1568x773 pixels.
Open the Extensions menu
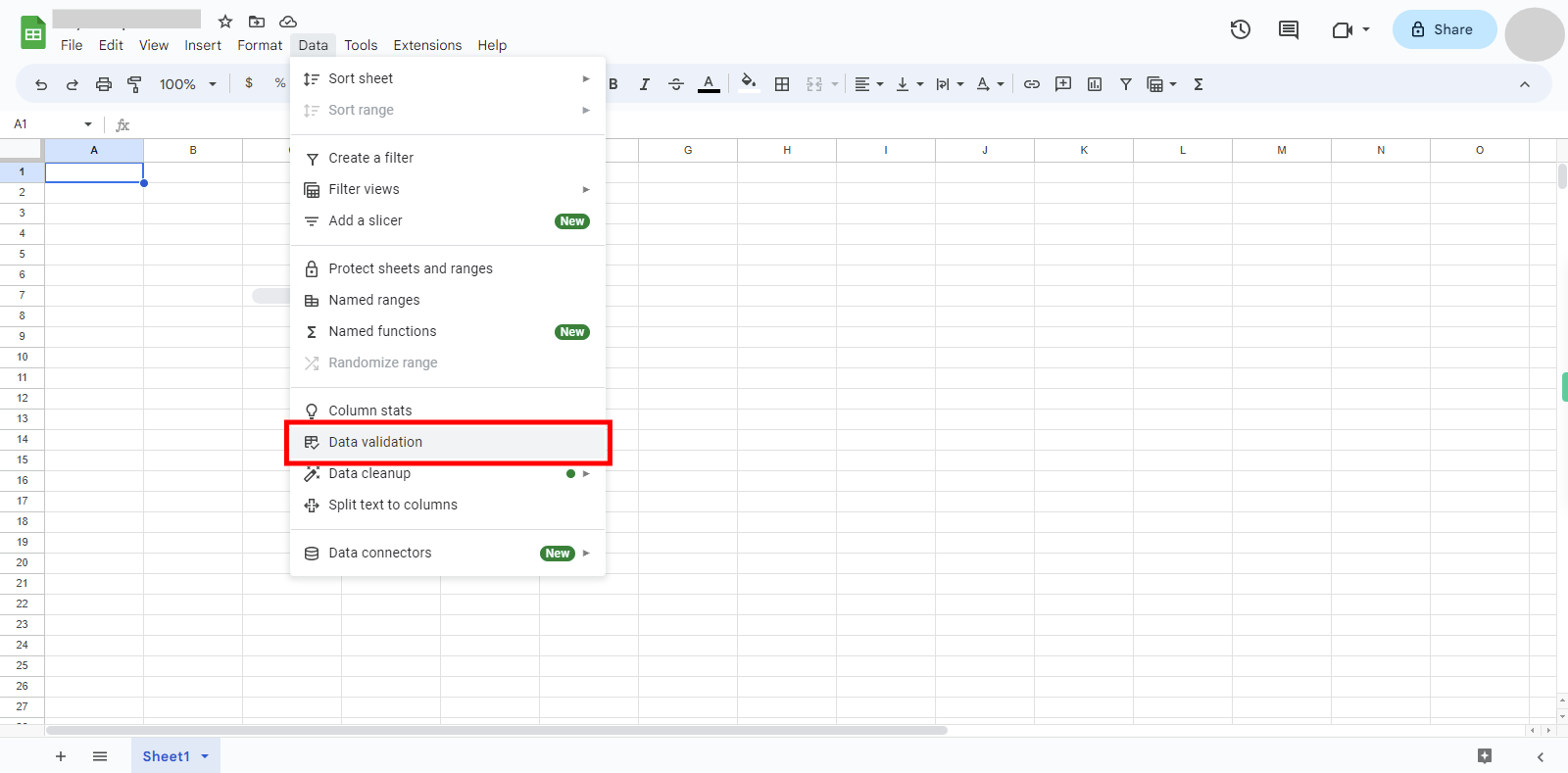coord(427,45)
